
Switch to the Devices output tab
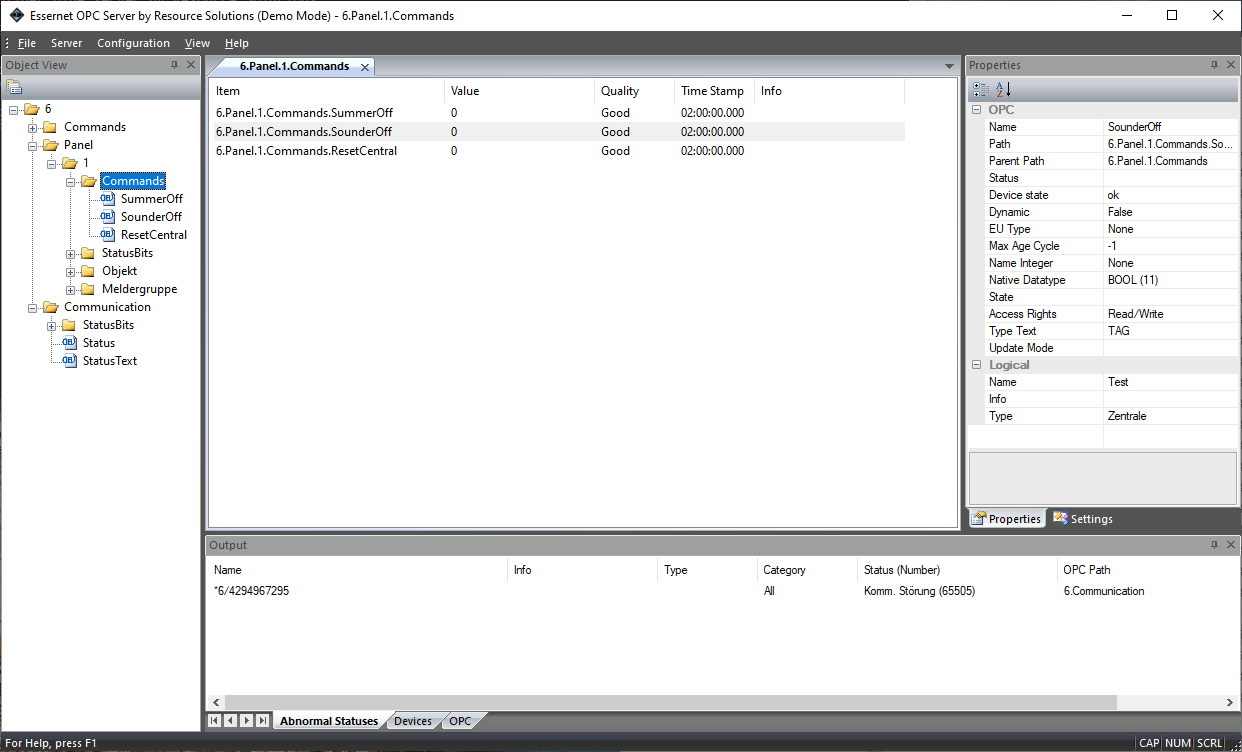coord(412,721)
